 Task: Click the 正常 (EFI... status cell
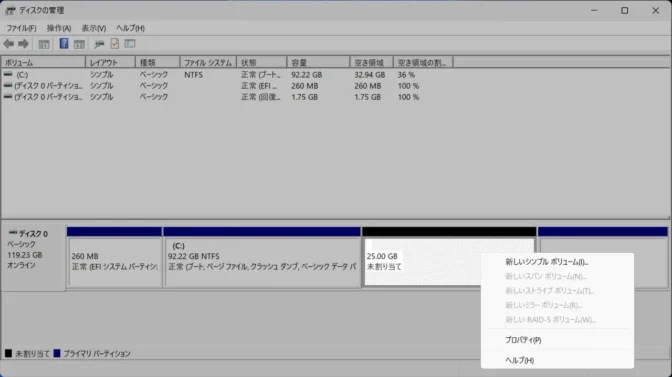(x=259, y=86)
